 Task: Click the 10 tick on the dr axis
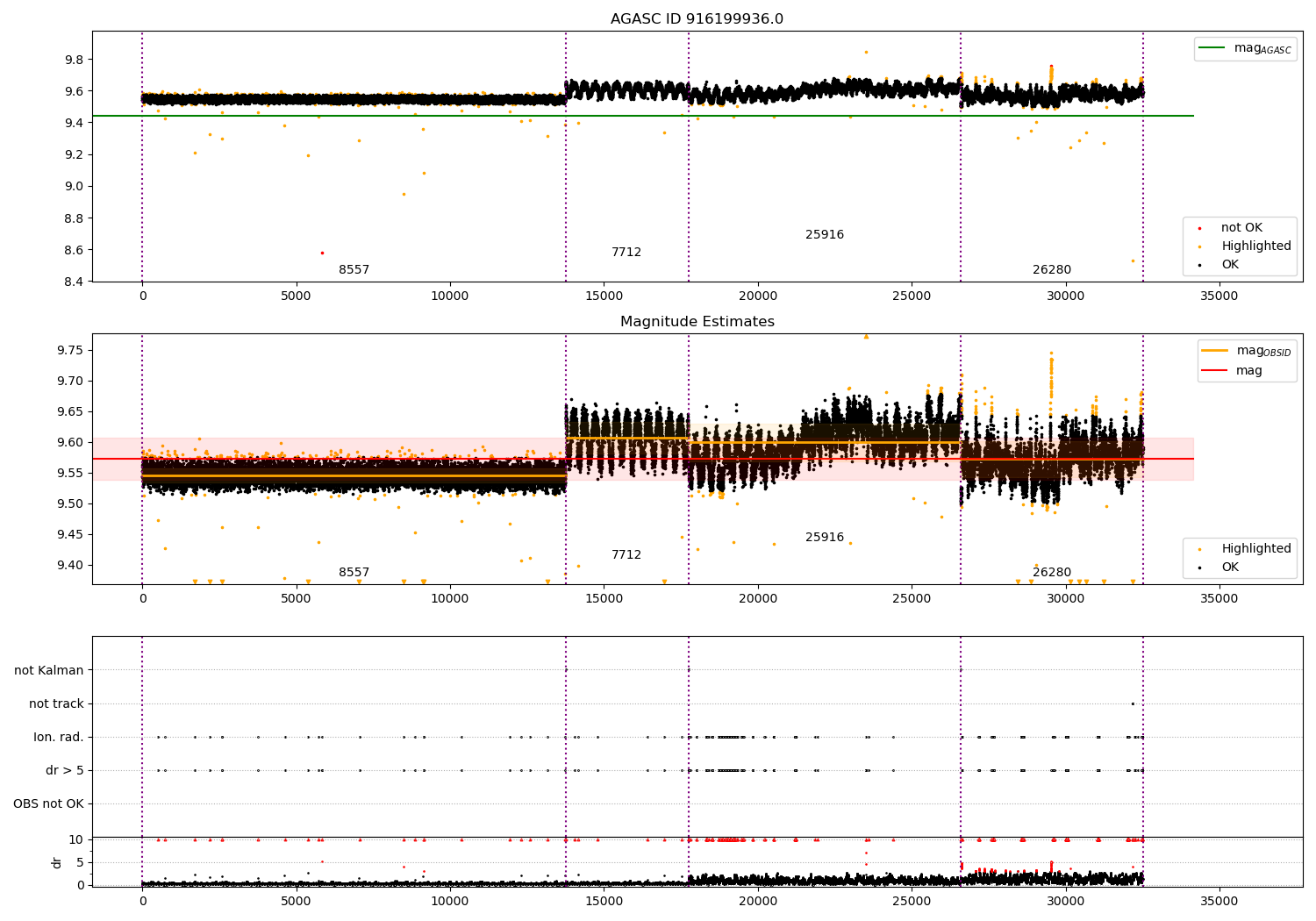tap(76, 839)
